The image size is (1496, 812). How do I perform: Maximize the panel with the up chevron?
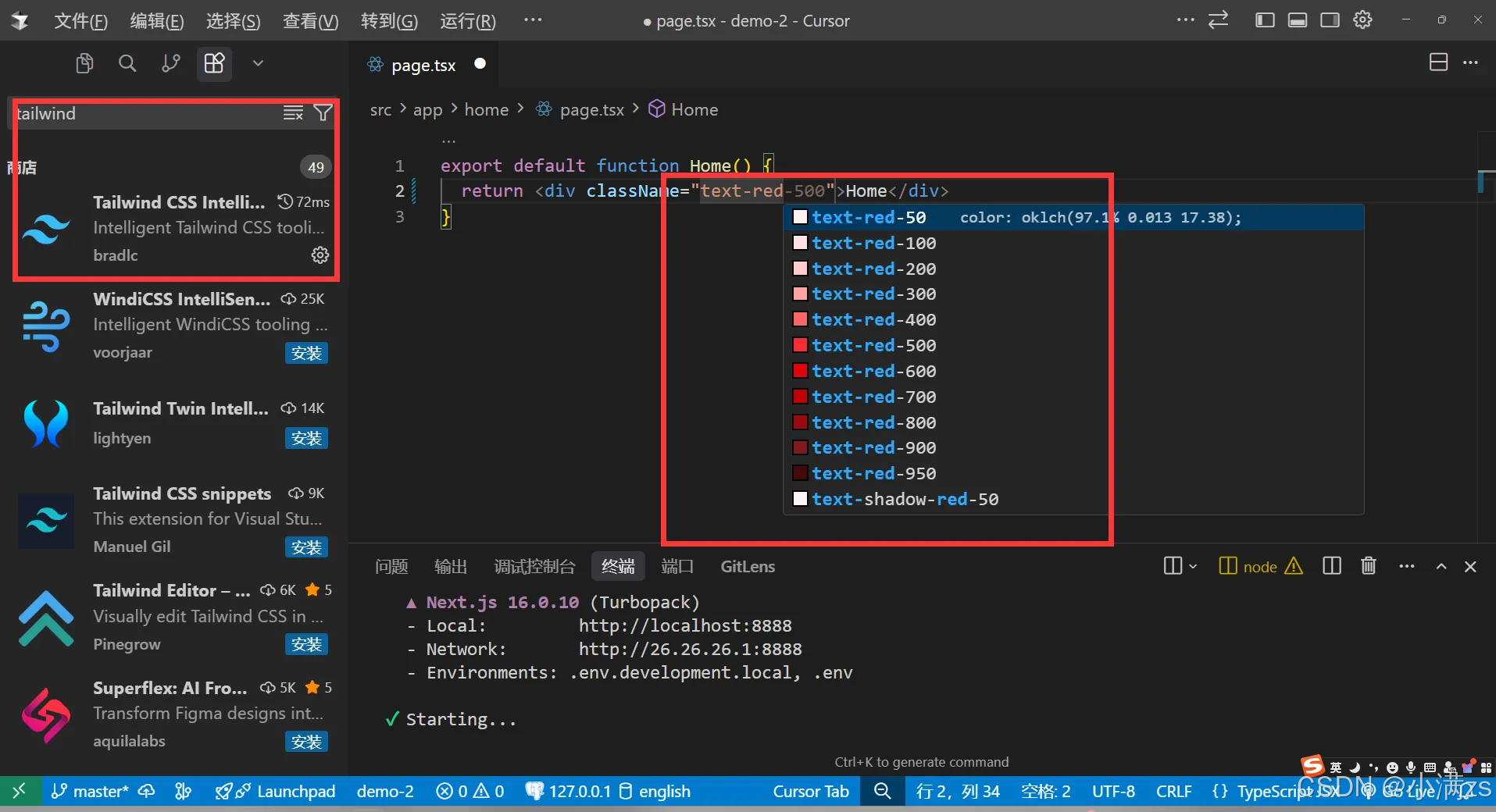(1441, 567)
